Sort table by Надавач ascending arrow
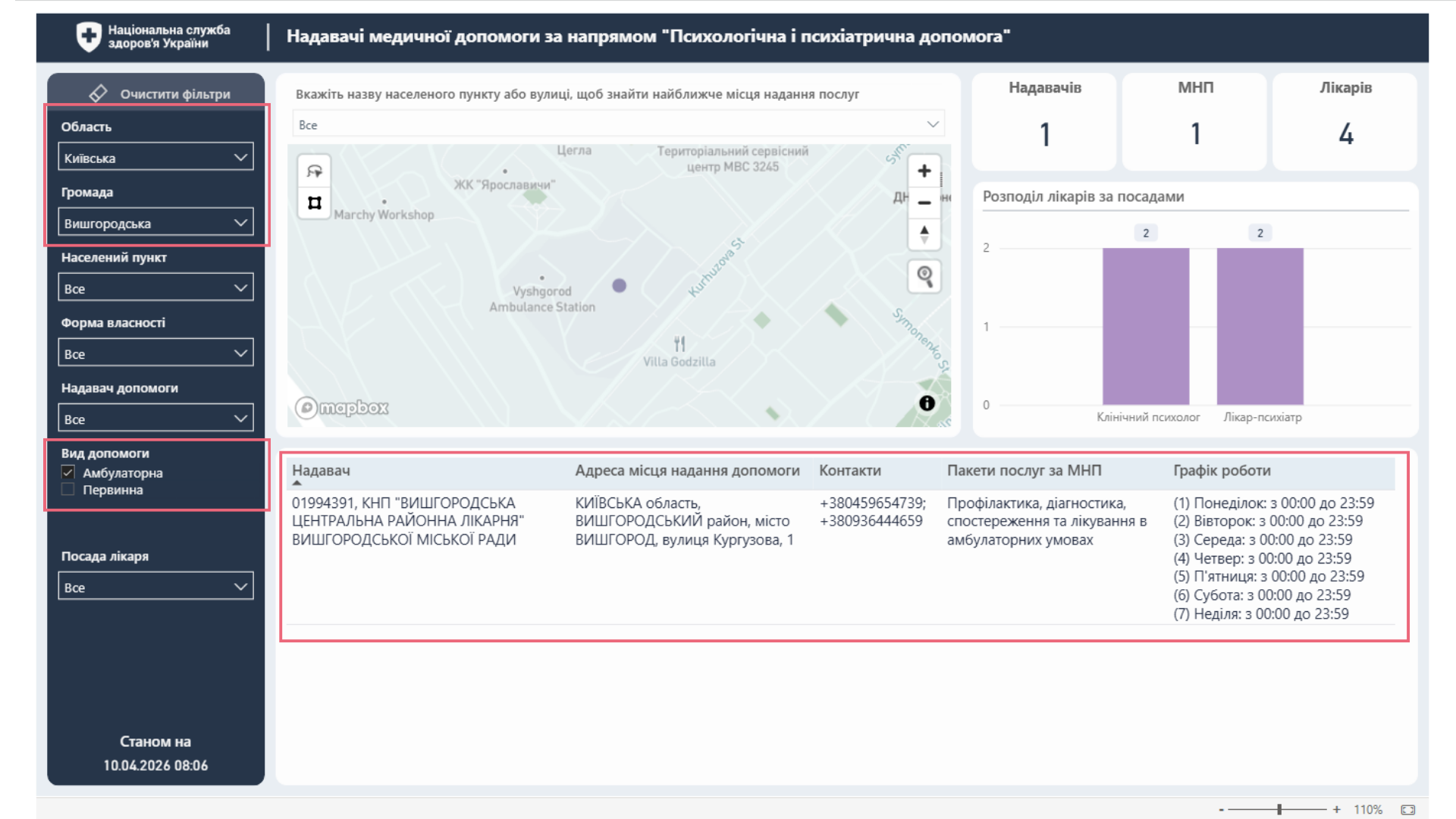 [297, 483]
